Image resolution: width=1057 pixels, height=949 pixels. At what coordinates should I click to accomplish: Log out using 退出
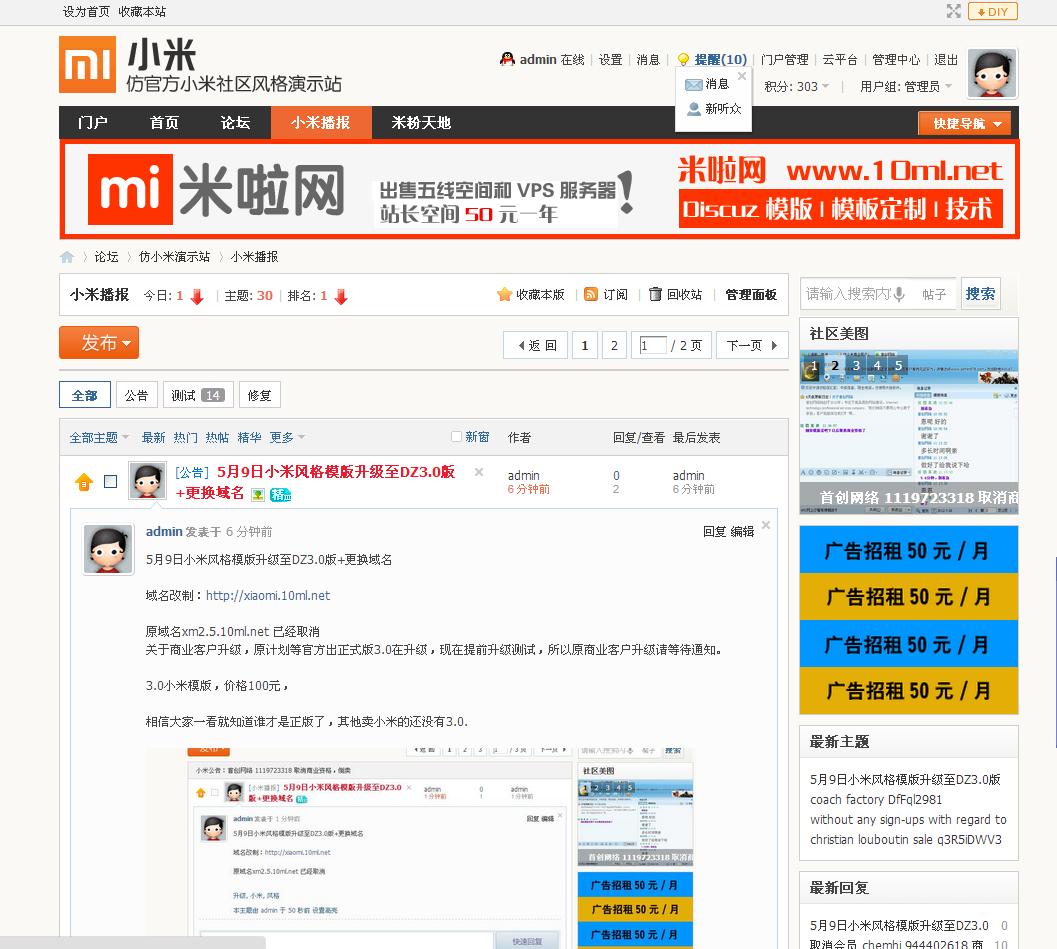point(946,59)
